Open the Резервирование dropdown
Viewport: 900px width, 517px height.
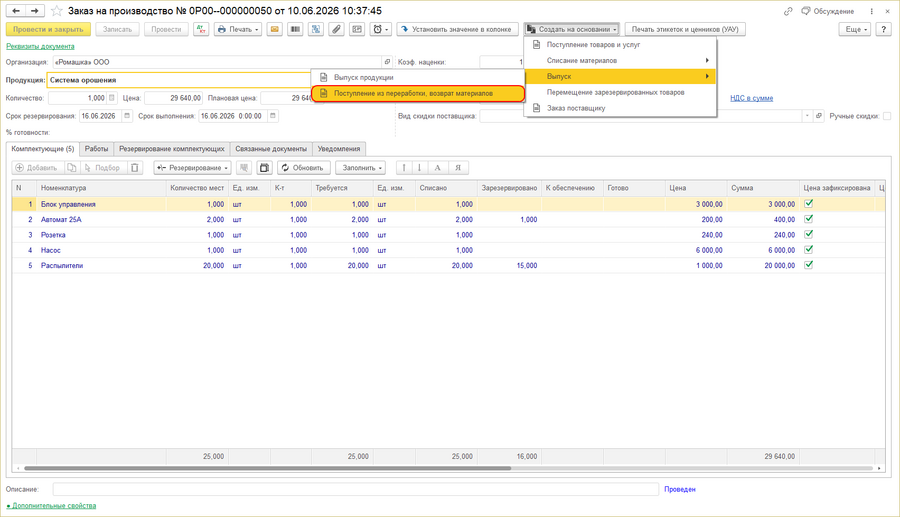(192, 168)
